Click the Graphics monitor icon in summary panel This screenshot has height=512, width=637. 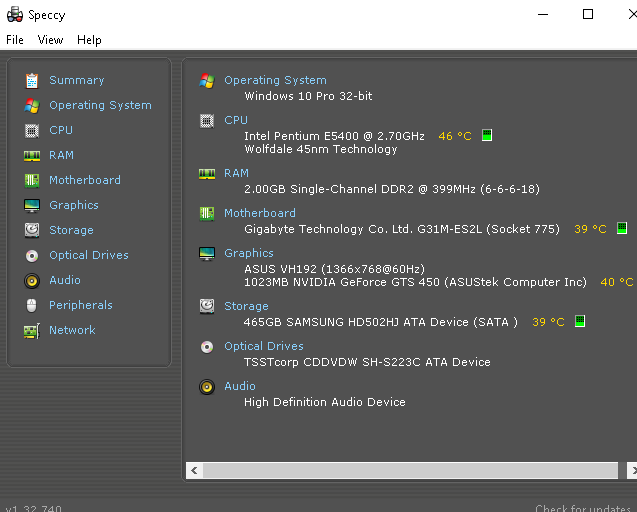(x=207, y=254)
